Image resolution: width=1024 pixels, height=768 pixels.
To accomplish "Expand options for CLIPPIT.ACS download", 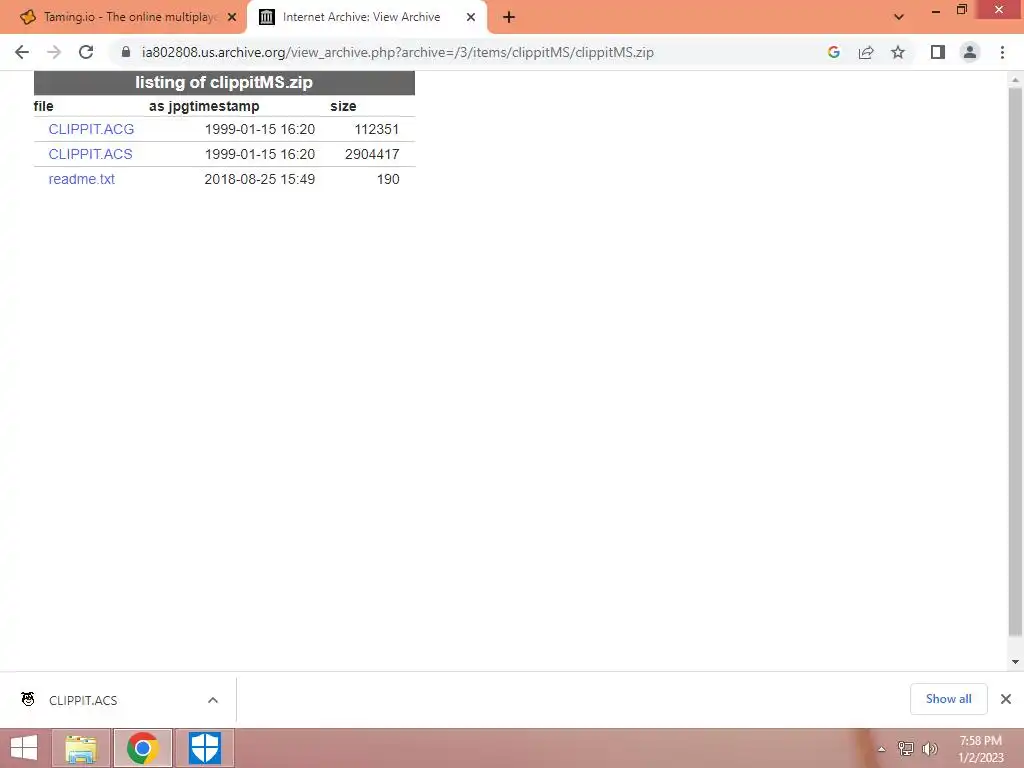I will click(x=213, y=700).
